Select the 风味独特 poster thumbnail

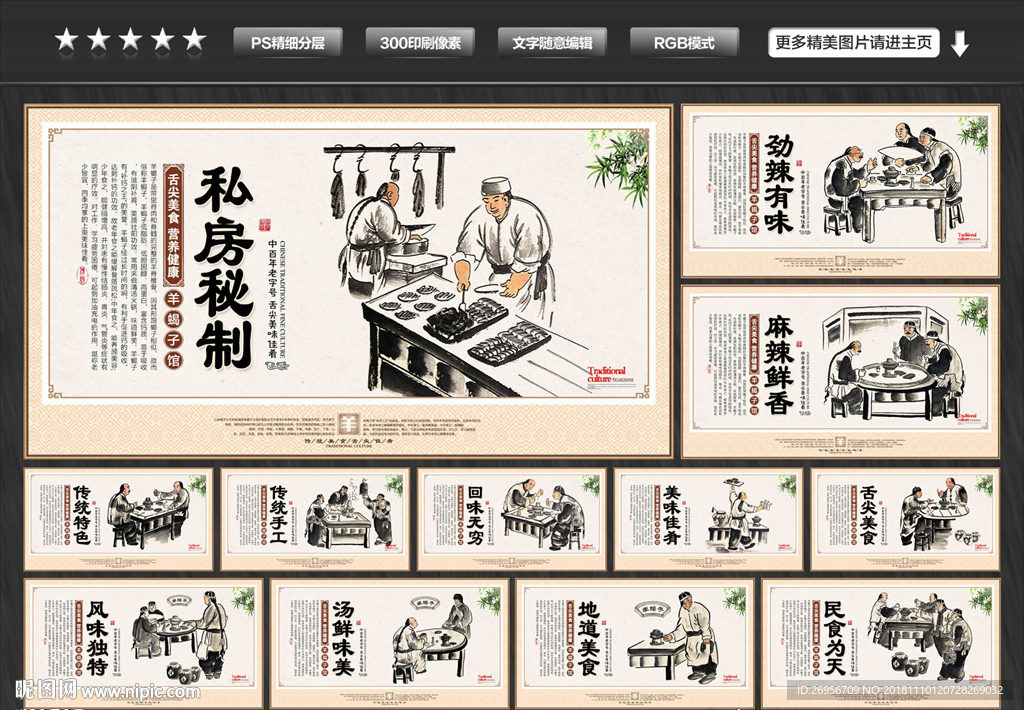point(144,643)
